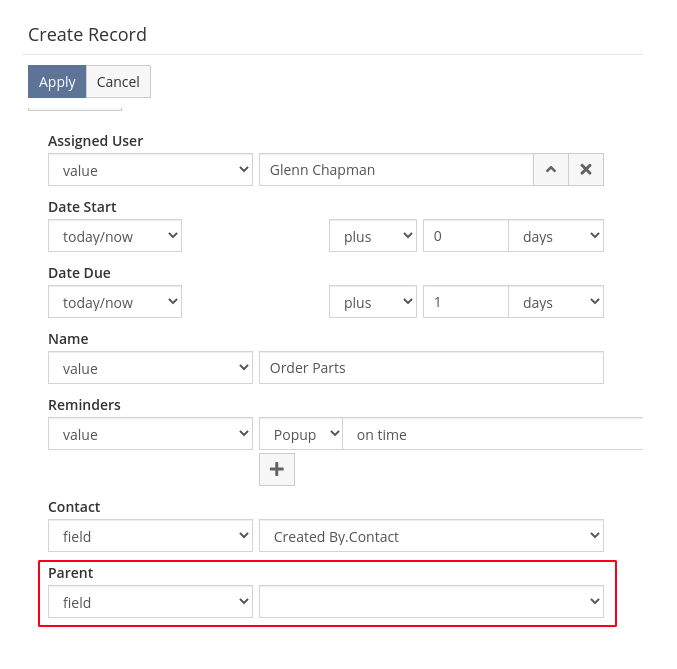Clear Assigned User with the X icon

(x=586, y=170)
